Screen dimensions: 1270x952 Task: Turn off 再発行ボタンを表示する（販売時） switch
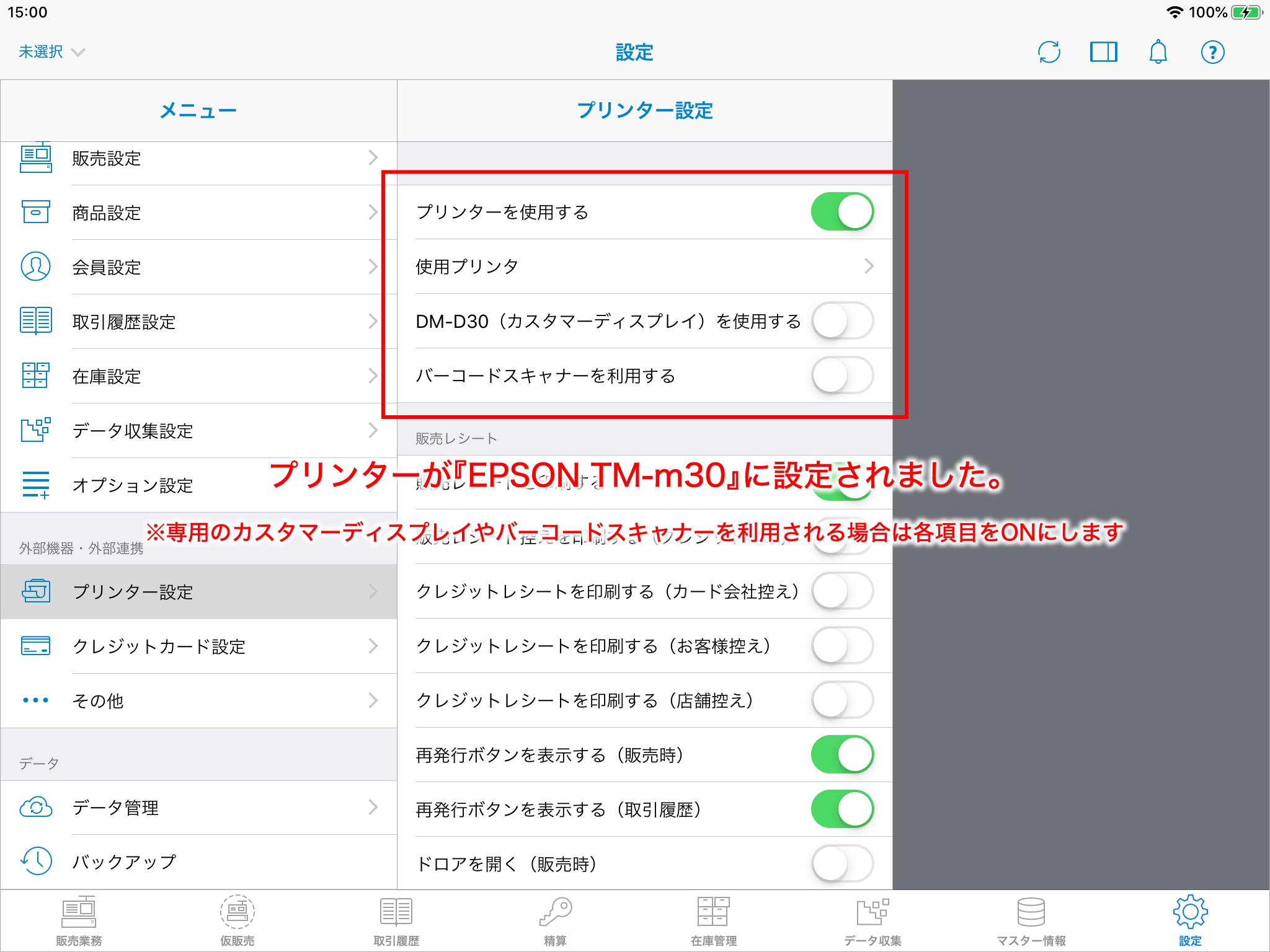pos(842,755)
